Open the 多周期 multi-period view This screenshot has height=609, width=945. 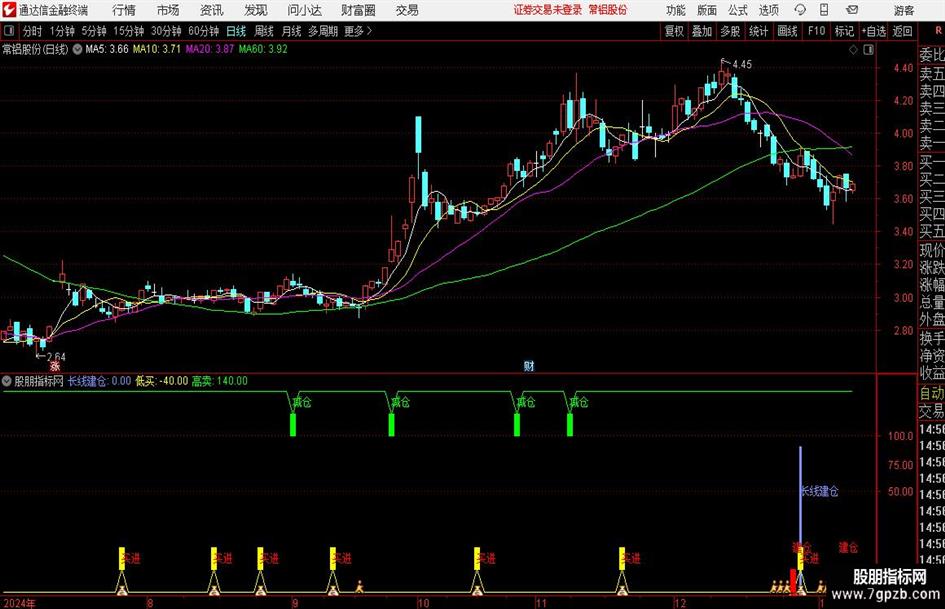click(x=322, y=31)
